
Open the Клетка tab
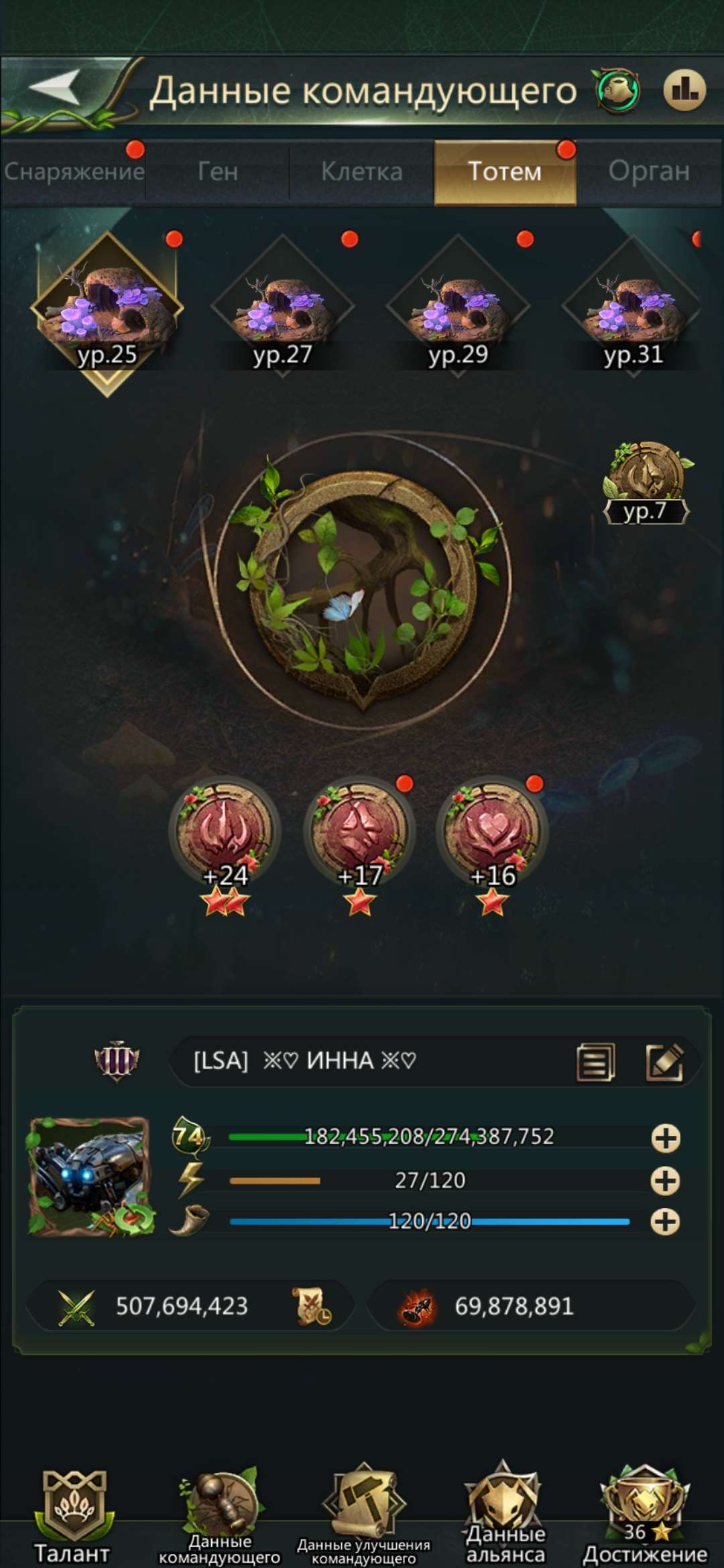(362, 172)
